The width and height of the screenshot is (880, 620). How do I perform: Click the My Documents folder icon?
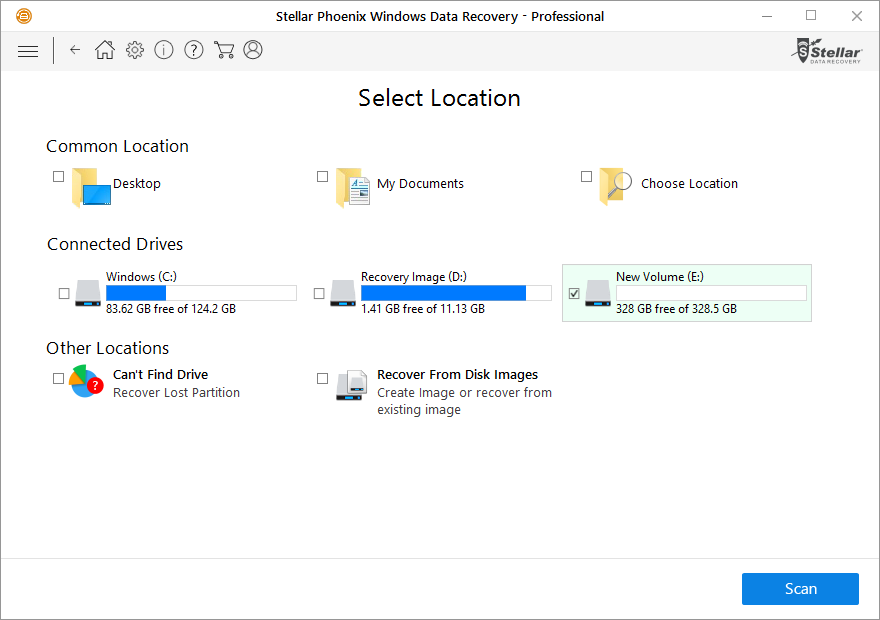click(352, 187)
